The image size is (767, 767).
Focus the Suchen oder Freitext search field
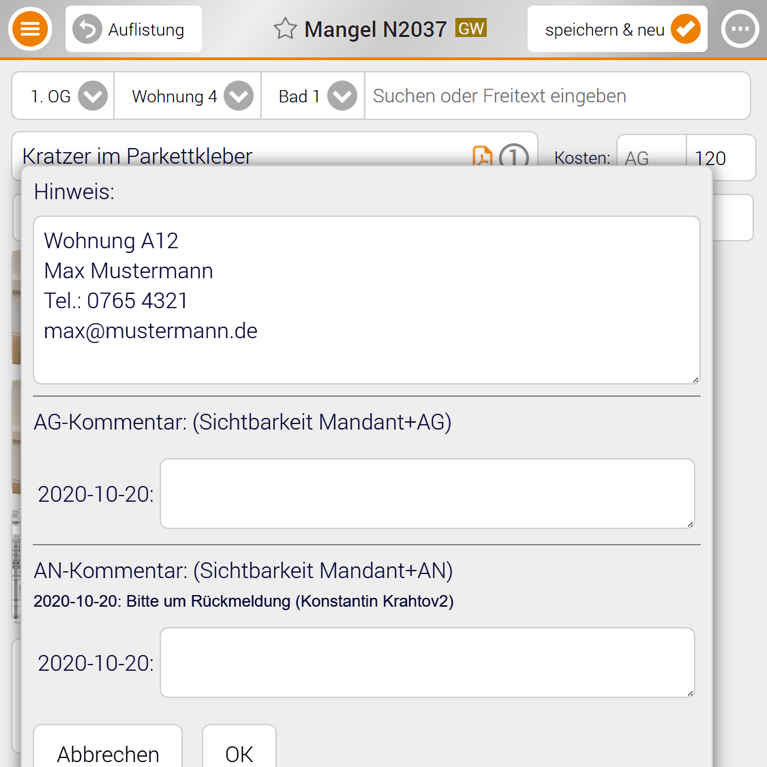(556, 96)
